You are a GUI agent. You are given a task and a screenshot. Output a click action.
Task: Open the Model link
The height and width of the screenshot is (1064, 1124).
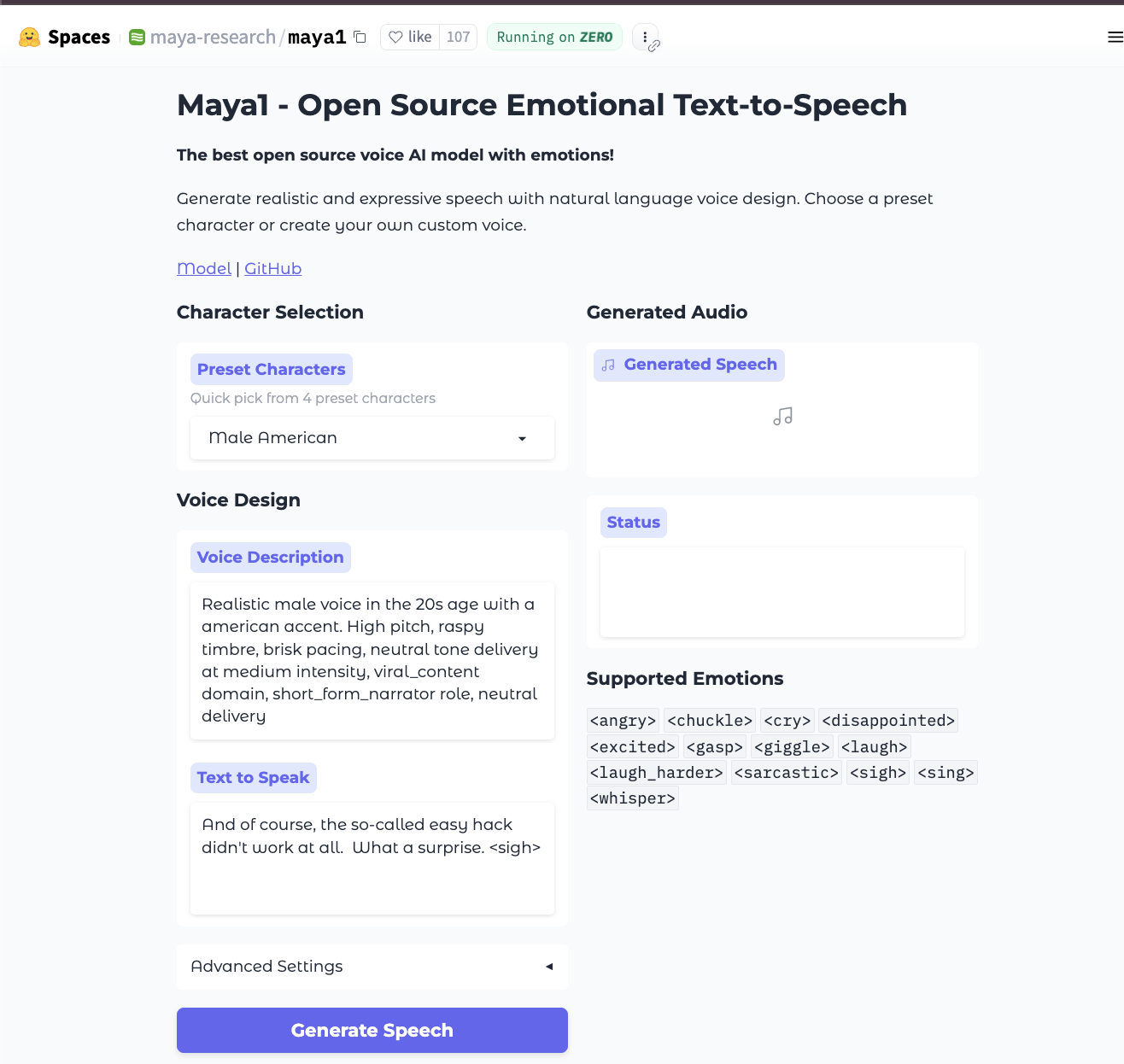coord(203,268)
